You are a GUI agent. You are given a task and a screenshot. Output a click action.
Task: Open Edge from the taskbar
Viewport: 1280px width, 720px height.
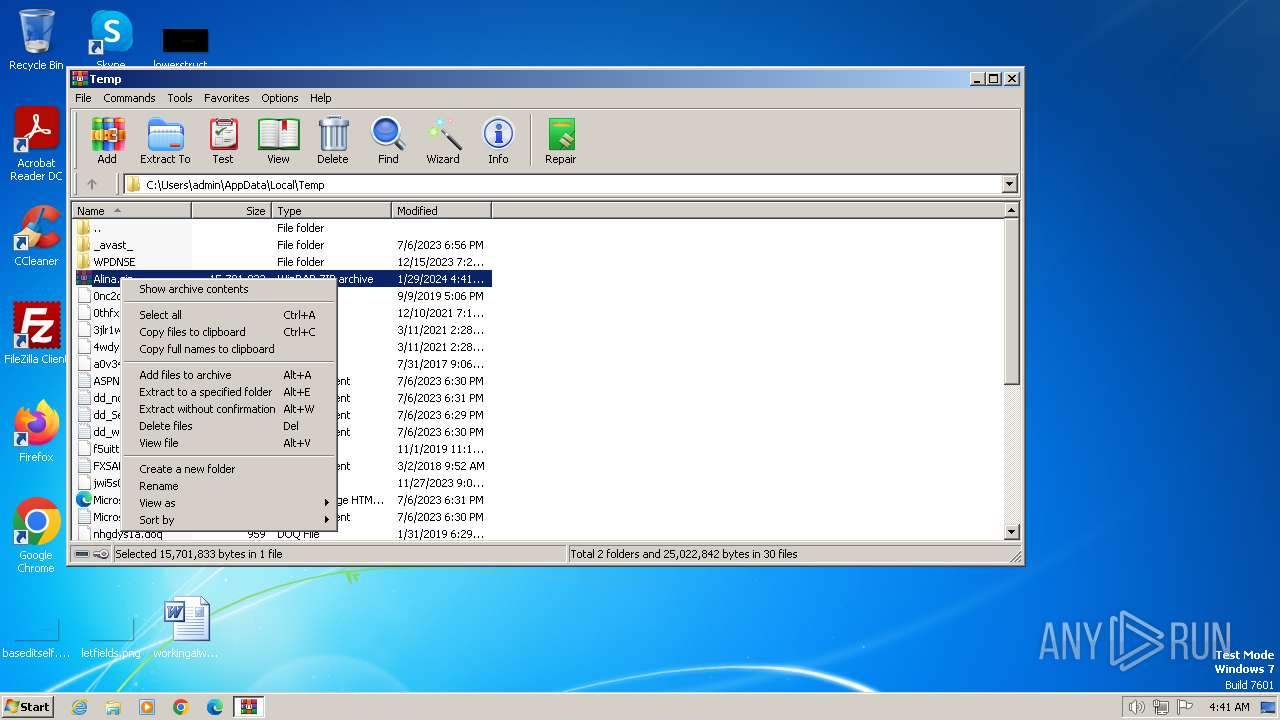215,707
